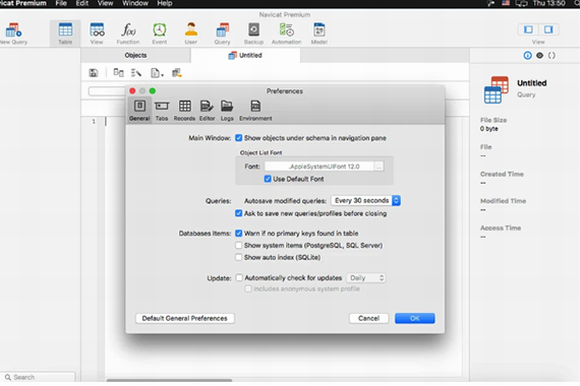Switch to the Objects tab
The height and width of the screenshot is (386, 580).
tap(136, 55)
